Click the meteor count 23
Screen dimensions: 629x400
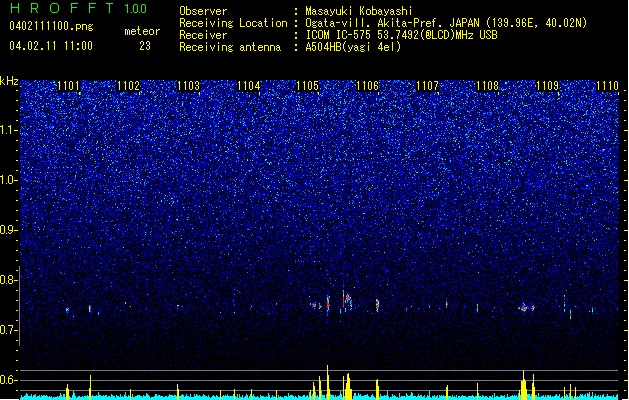point(145,46)
